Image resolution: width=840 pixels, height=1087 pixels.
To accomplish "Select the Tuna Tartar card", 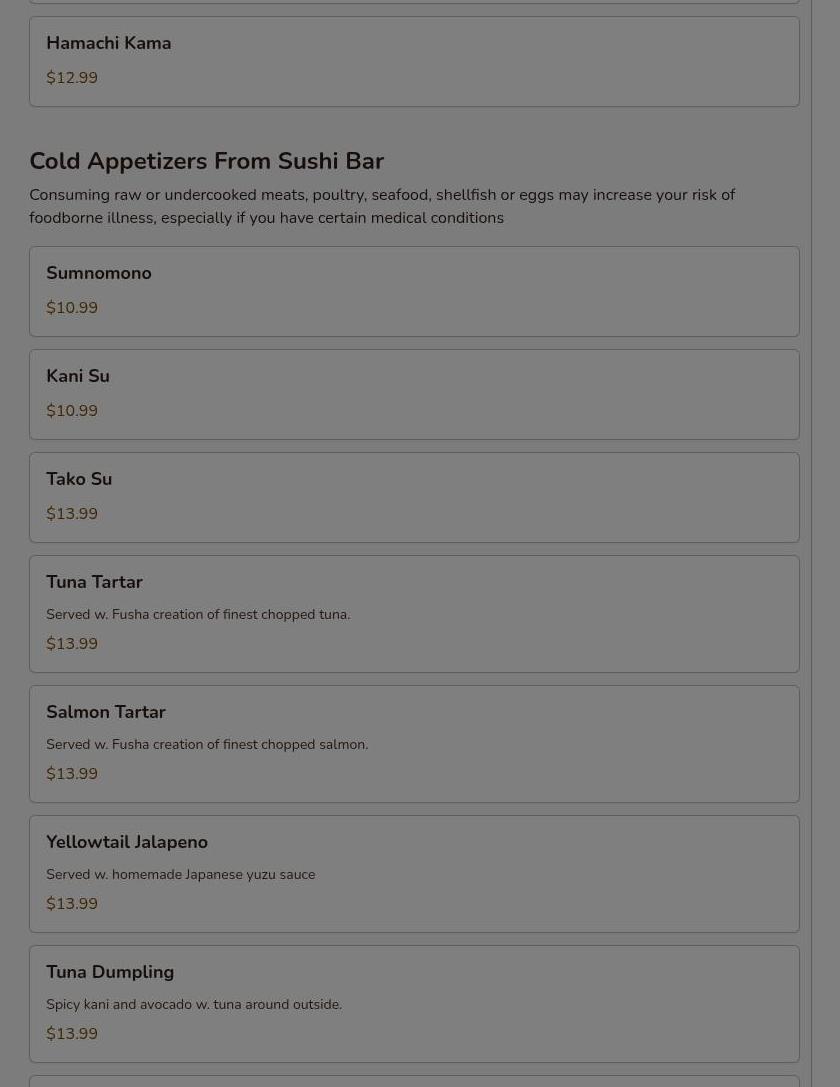I will [x=414, y=614].
